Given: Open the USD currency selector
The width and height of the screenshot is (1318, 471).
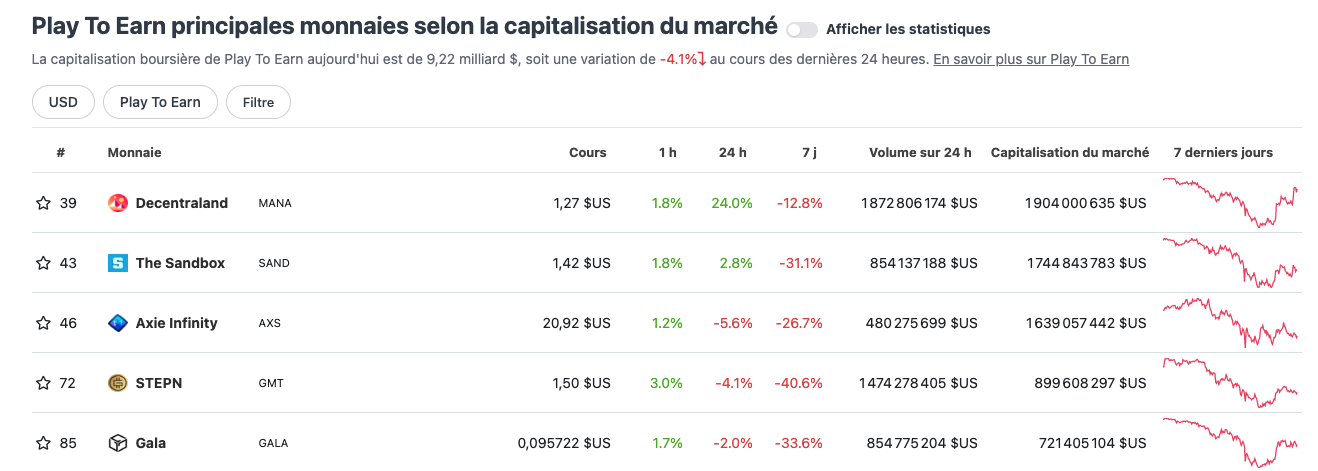Looking at the screenshot, I should (63, 102).
